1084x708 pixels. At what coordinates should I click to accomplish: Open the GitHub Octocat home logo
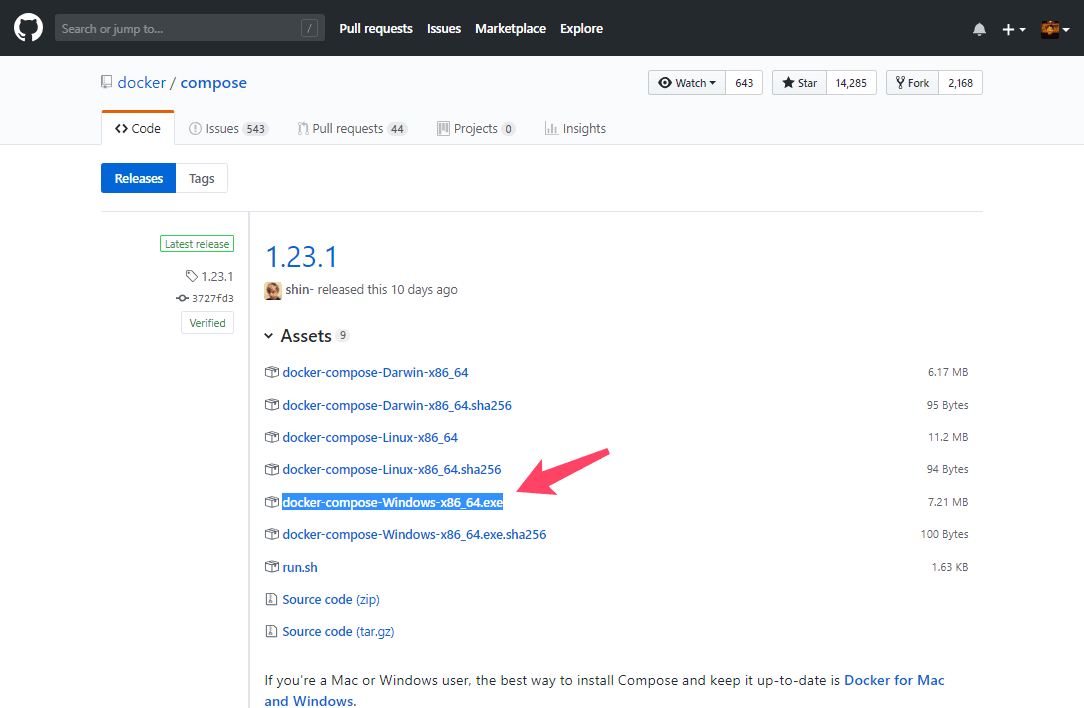tap(28, 28)
